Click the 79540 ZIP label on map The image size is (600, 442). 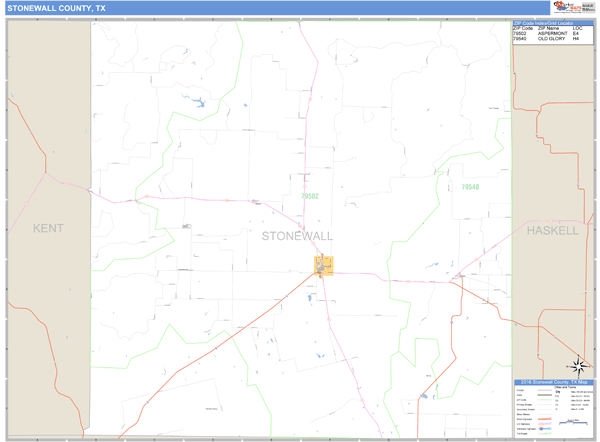pyautogui.click(x=470, y=187)
